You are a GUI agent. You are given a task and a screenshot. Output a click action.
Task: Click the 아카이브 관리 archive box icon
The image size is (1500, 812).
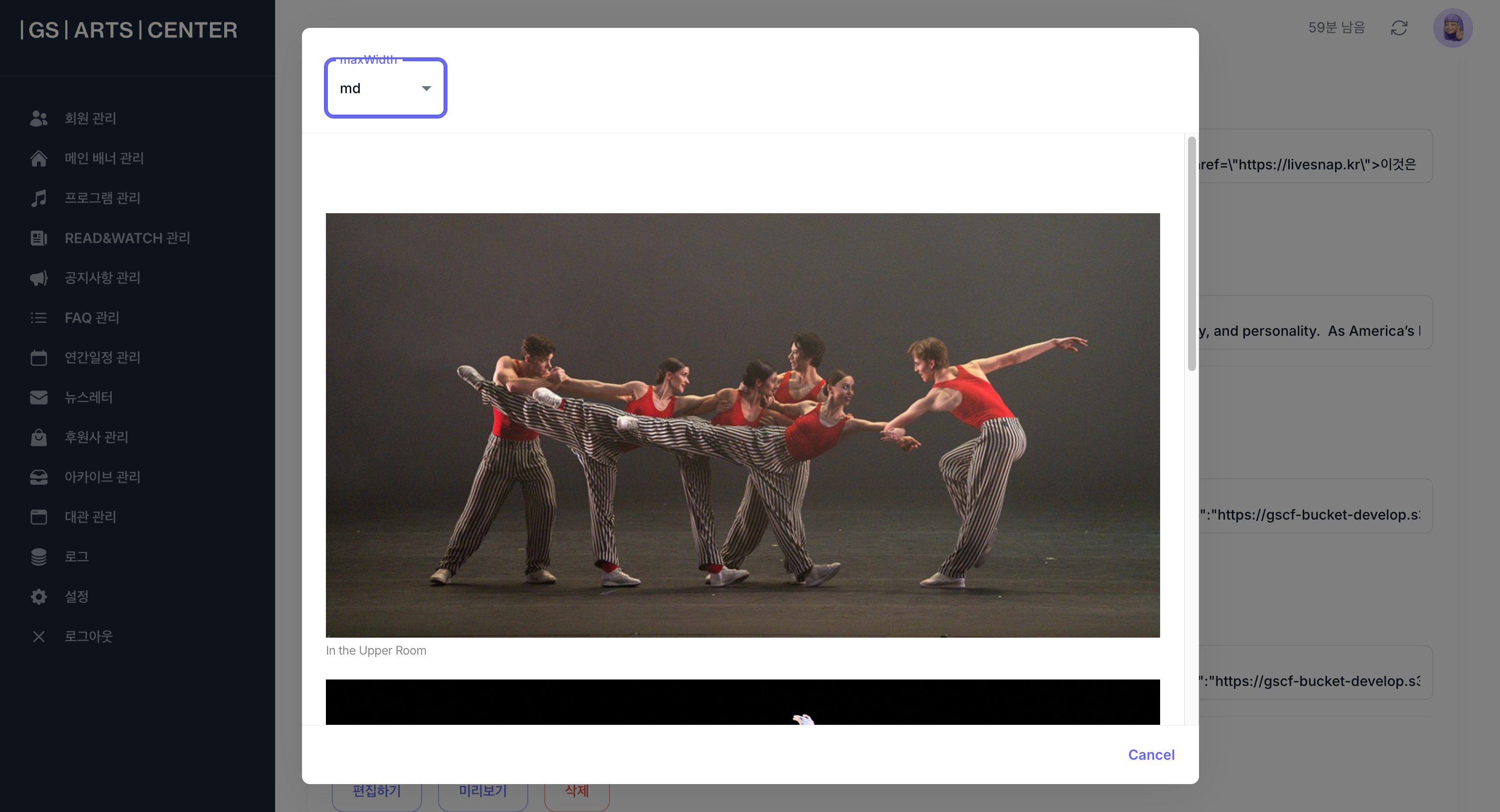[38, 477]
